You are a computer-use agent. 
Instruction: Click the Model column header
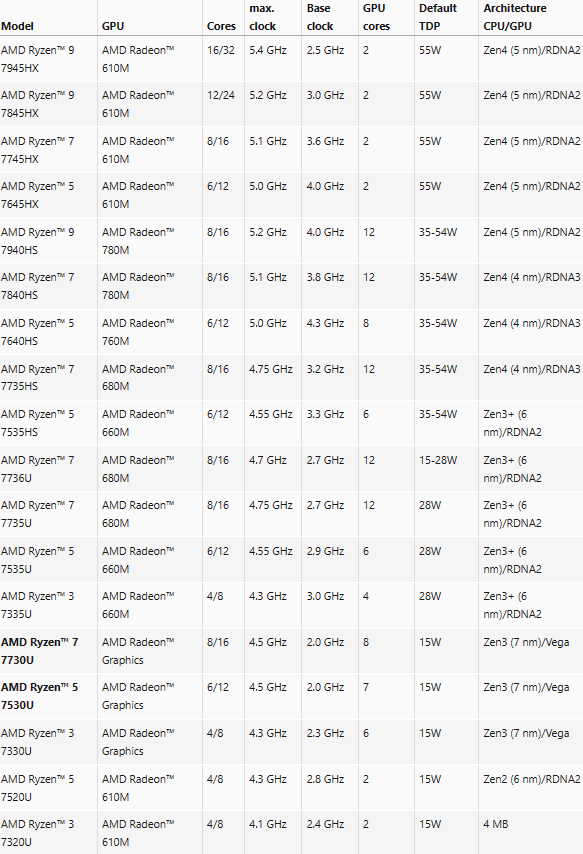(x=17, y=26)
